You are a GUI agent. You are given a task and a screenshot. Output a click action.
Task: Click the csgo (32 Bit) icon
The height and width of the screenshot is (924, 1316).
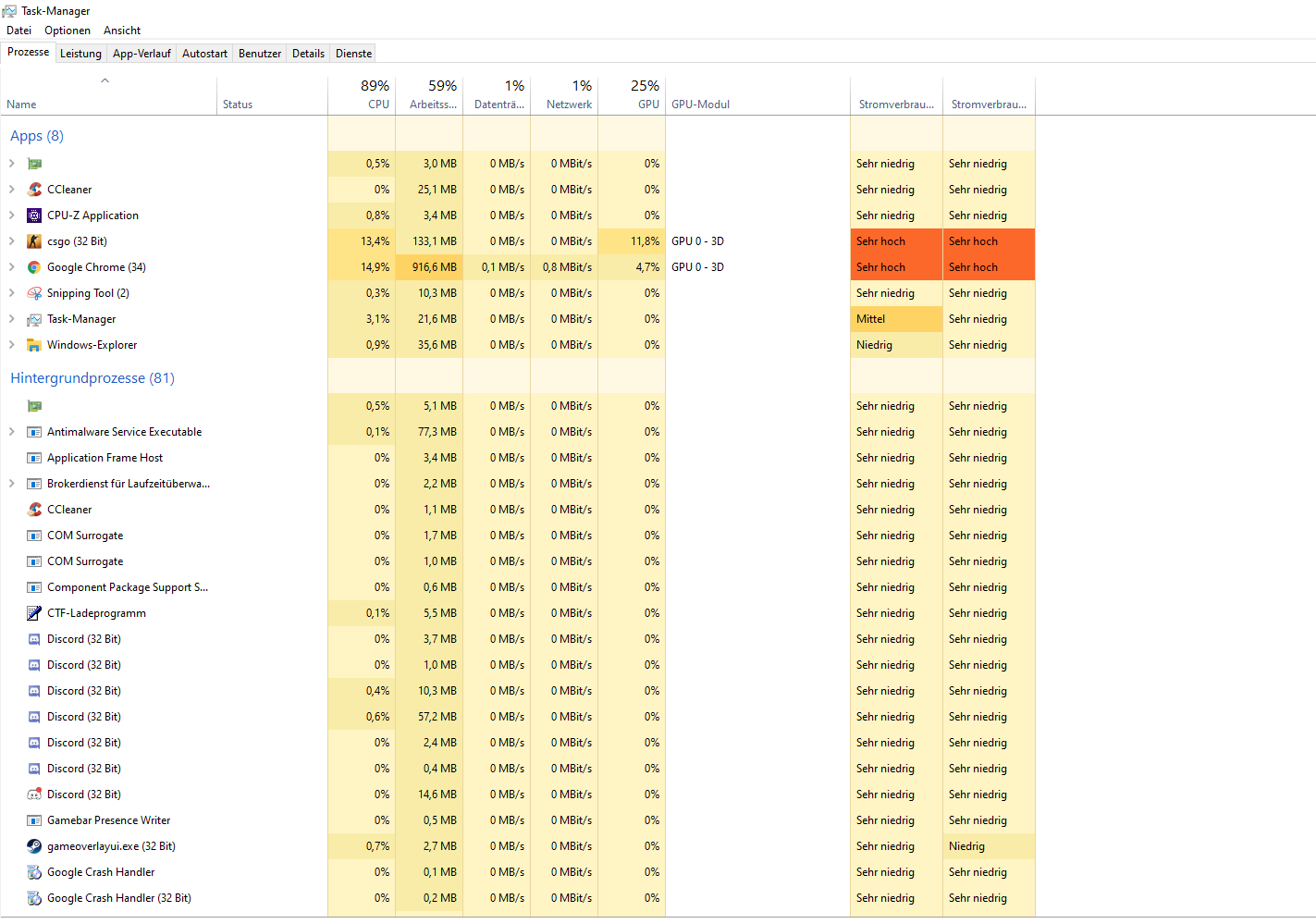(34, 241)
